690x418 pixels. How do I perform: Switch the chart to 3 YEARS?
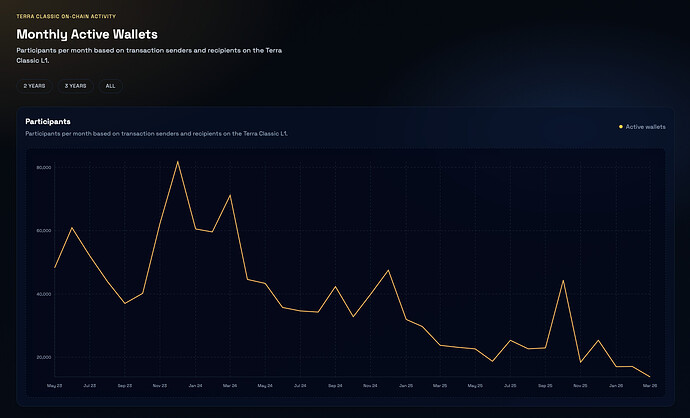75,86
